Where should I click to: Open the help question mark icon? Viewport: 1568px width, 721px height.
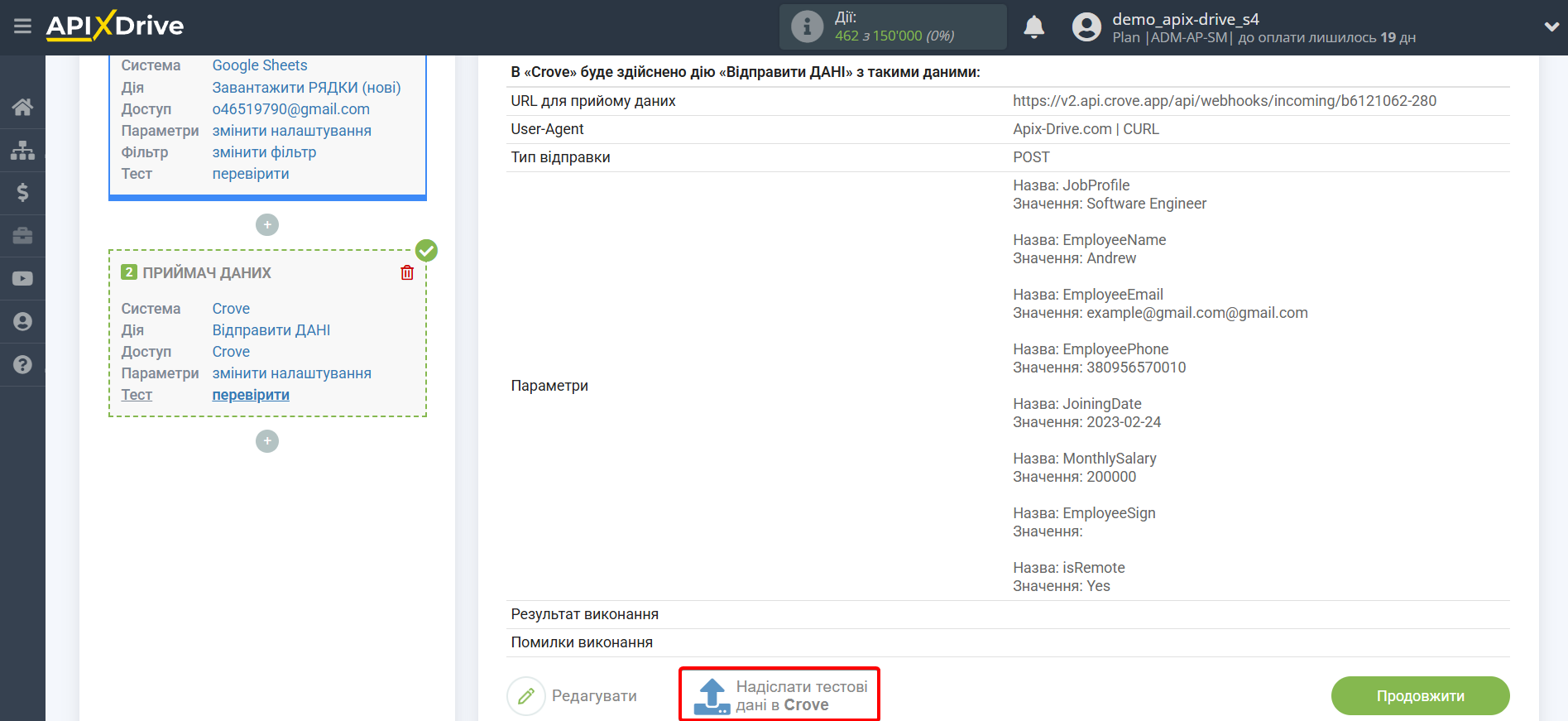22,365
